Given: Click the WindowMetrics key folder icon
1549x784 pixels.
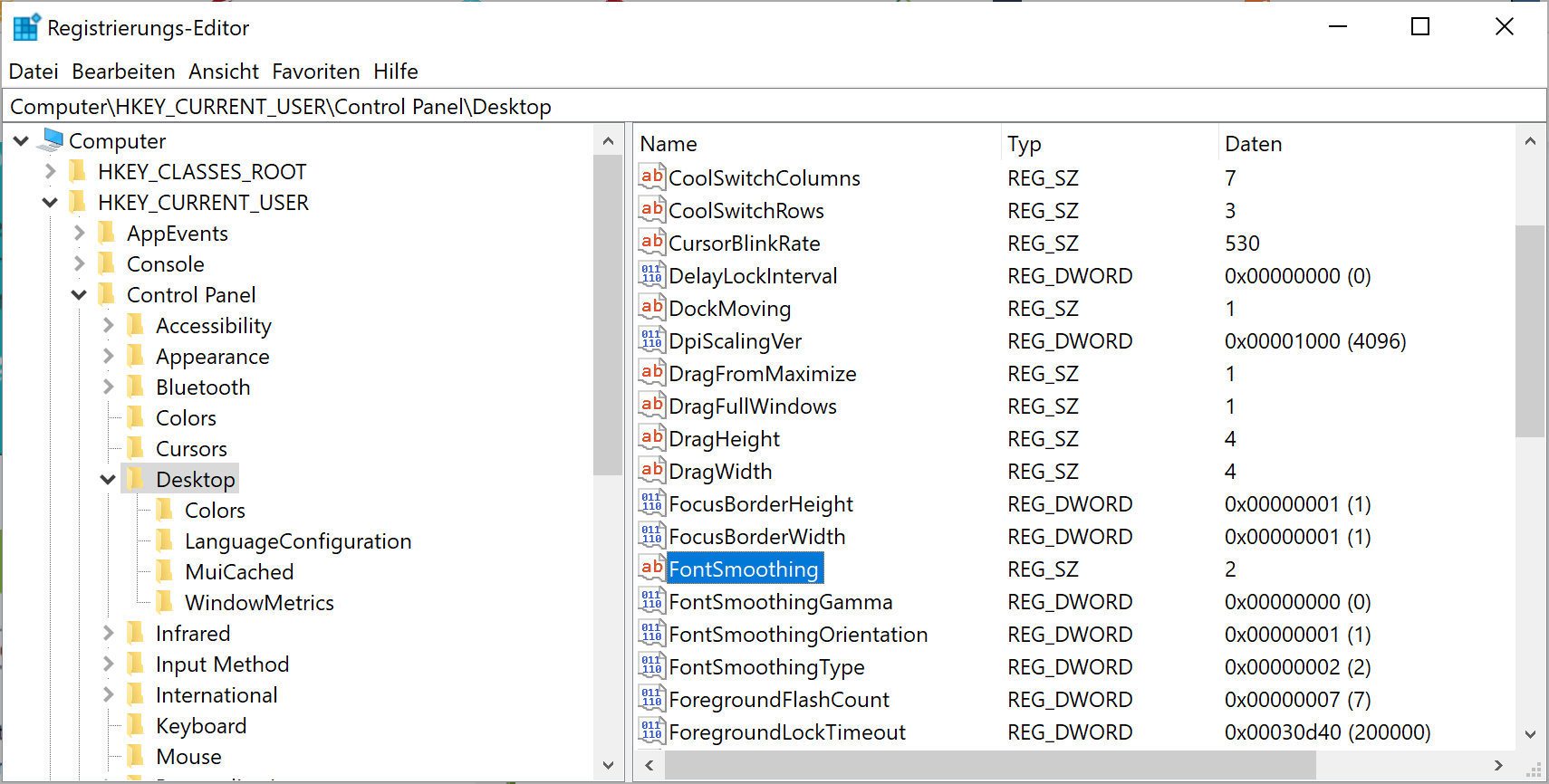Looking at the screenshot, I should coord(165,602).
